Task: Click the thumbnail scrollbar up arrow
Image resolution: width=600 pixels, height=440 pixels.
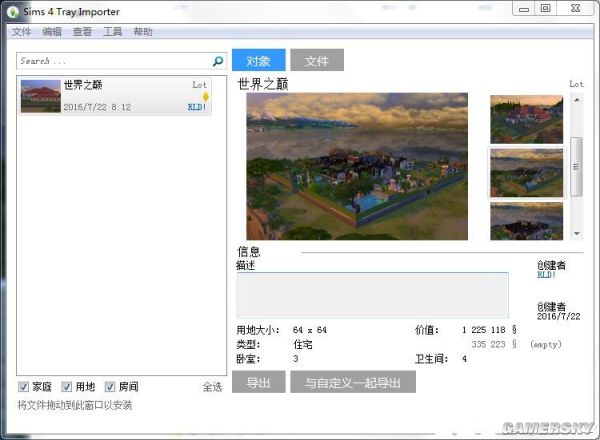Action: 577,100
